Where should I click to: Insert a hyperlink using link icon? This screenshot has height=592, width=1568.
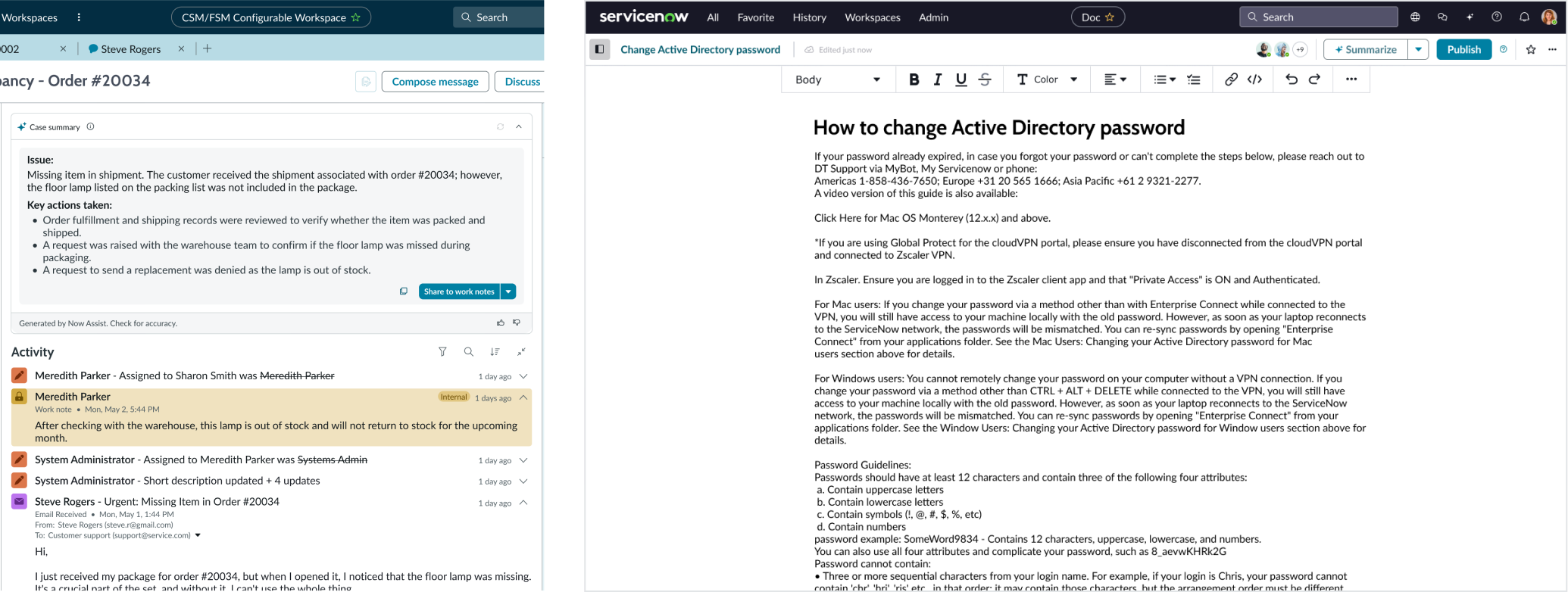point(1231,79)
